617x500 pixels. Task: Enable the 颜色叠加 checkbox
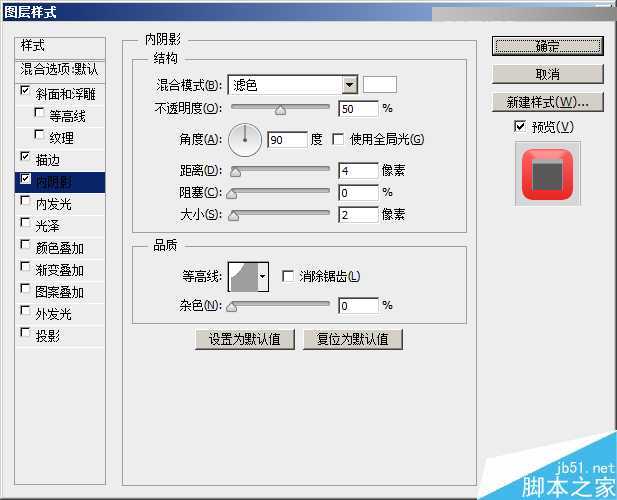click(x=25, y=245)
